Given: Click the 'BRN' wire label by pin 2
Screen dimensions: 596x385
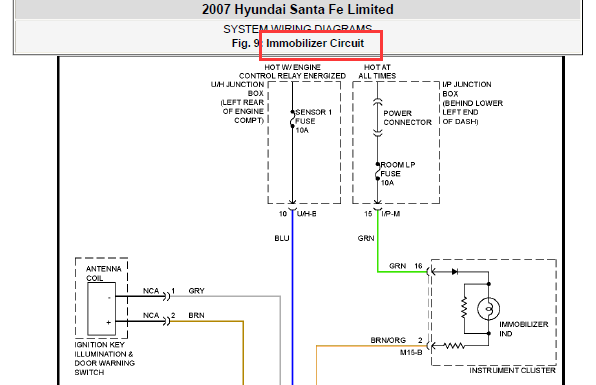Looking at the screenshot, I should coord(196,315).
